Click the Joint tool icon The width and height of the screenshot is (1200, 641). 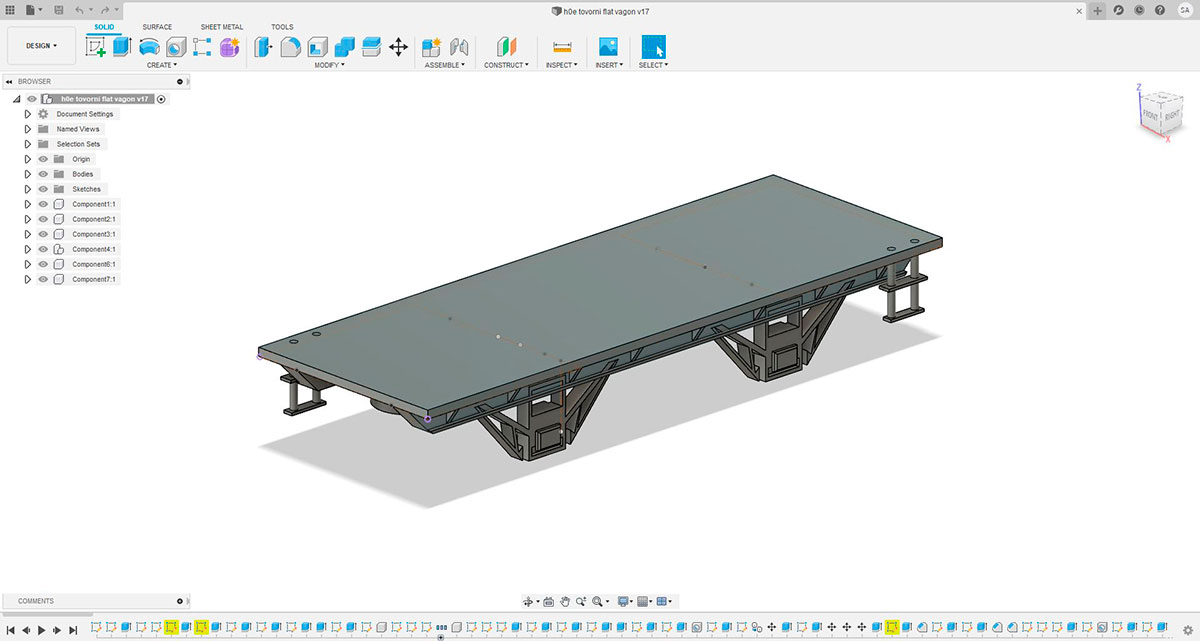coord(459,46)
